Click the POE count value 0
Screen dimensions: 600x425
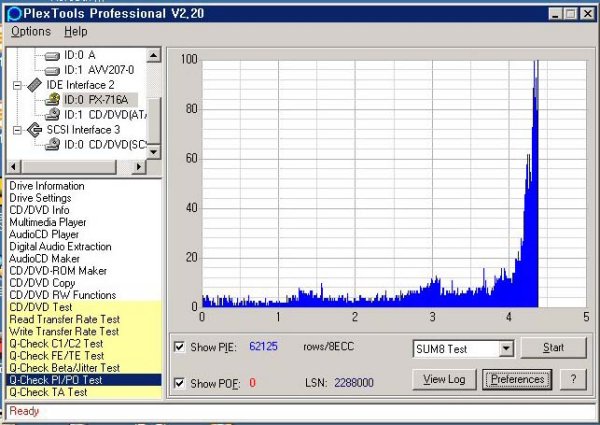pos(252,383)
